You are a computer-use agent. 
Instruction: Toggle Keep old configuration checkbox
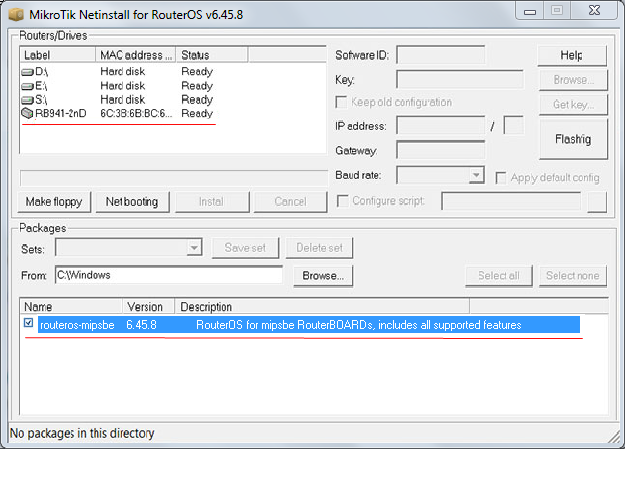[341, 102]
